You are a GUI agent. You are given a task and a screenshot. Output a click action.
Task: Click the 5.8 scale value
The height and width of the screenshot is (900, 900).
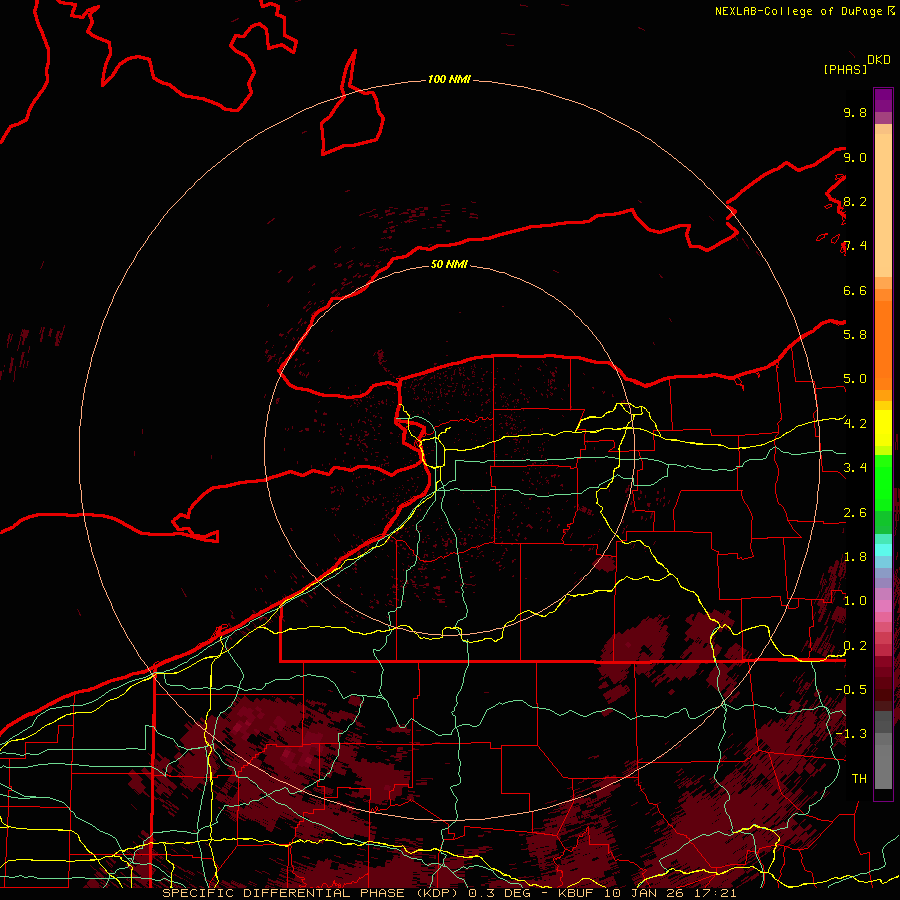click(855, 335)
